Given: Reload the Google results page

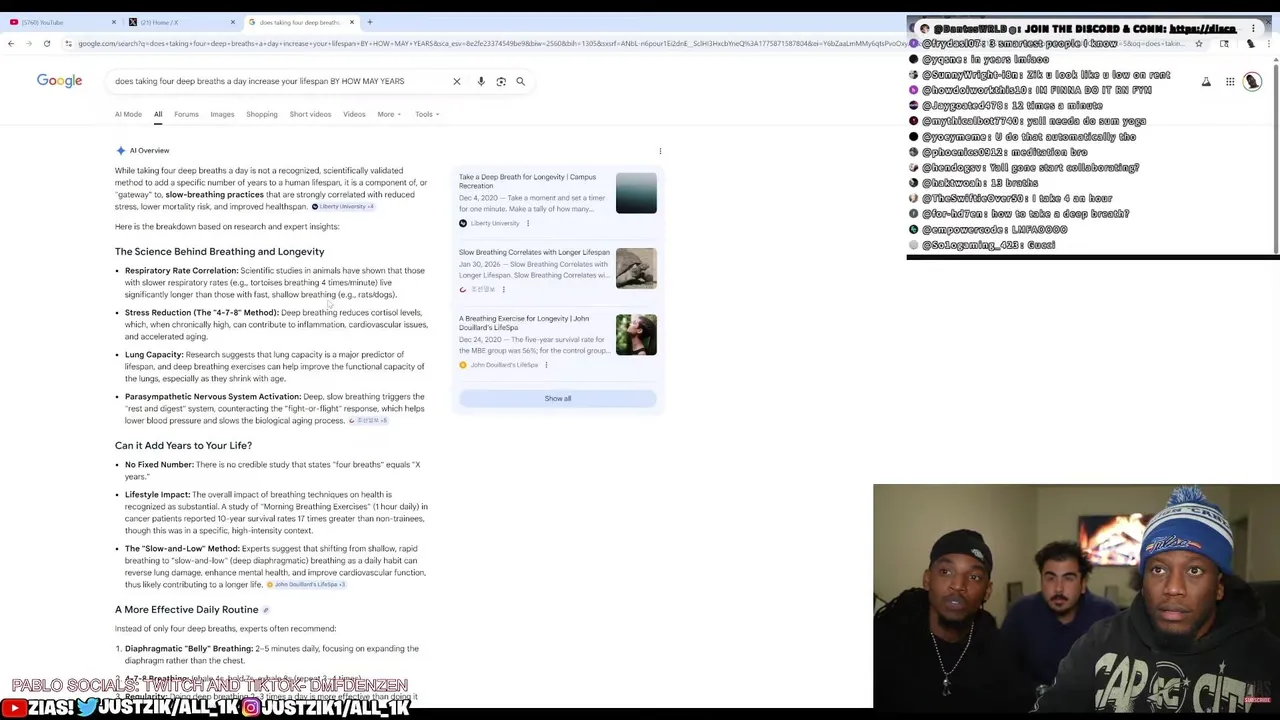Looking at the screenshot, I should (47, 43).
